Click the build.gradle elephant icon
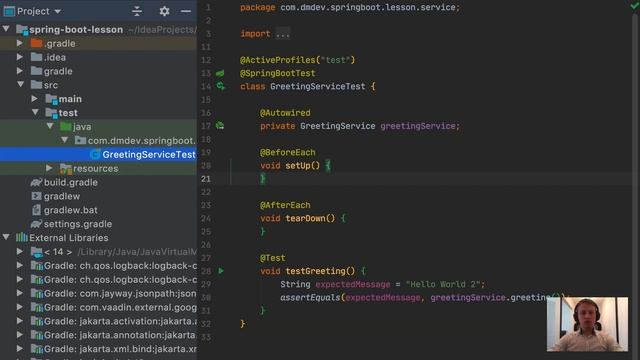640x360 pixels. (x=36, y=182)
